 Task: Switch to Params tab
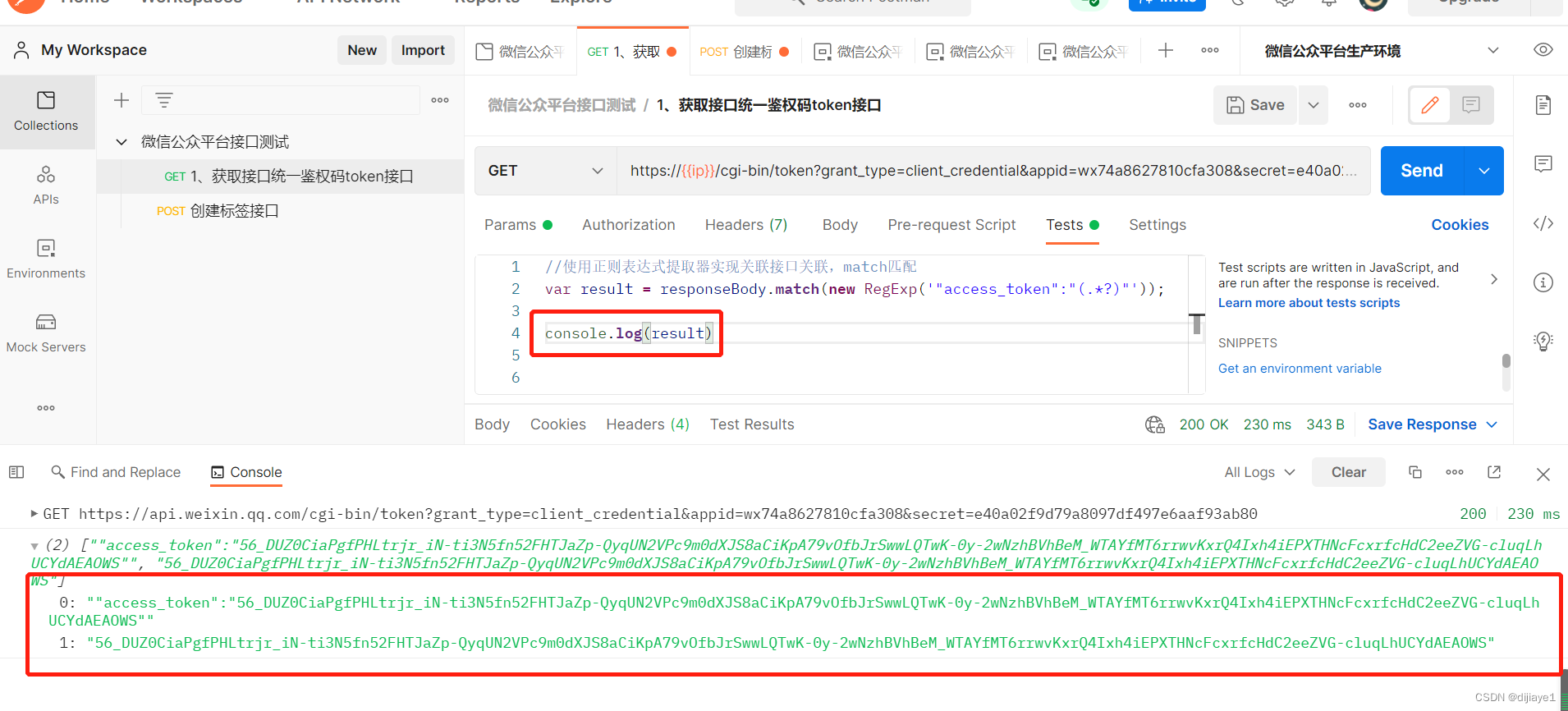pos(518,225)
